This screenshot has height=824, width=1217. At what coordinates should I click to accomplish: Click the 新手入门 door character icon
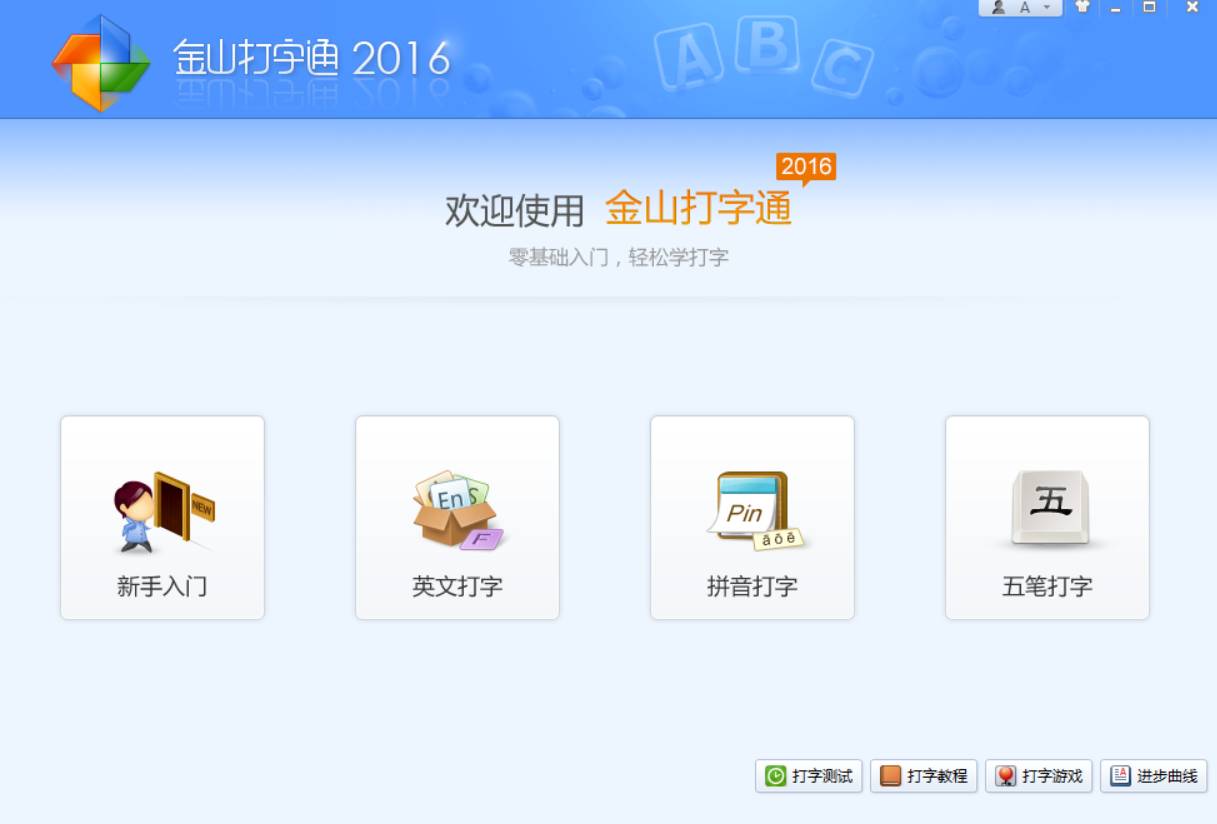pos(162,512)
